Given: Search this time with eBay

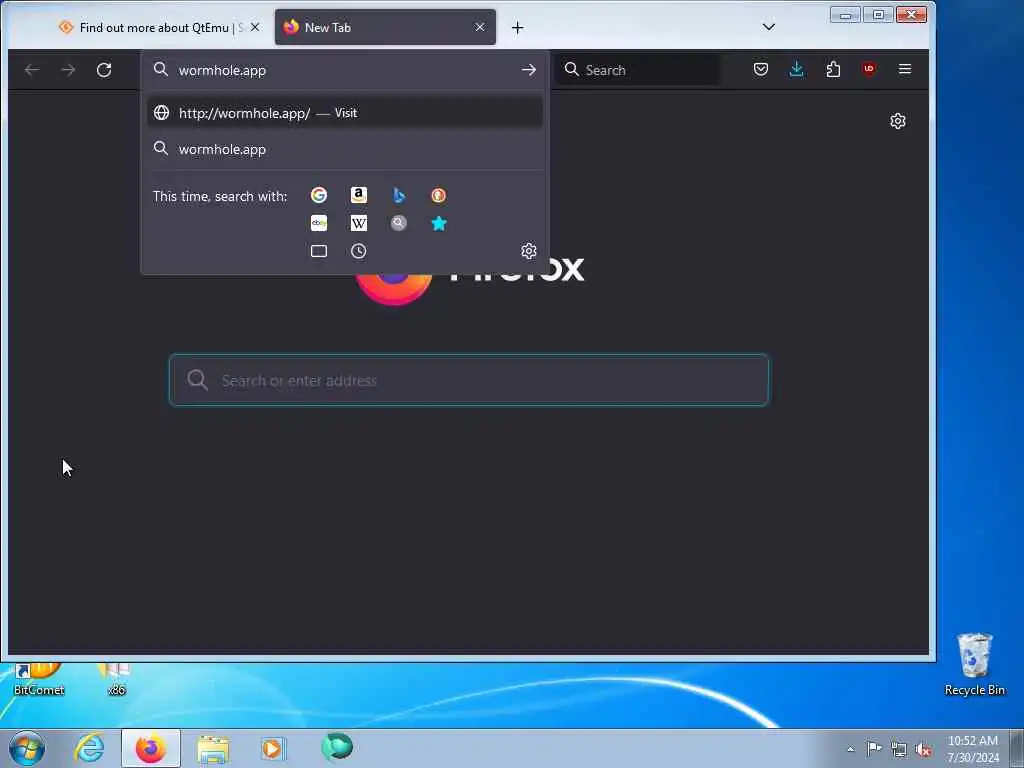Looking at the screenshot, I should tap(319, 223).
